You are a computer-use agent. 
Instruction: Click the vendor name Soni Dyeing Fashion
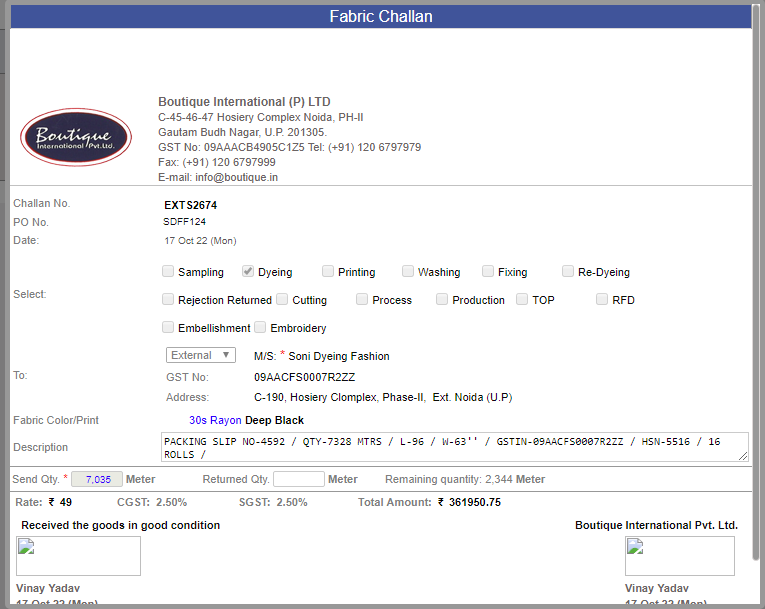pyautogui.click(x=339, y=356)
